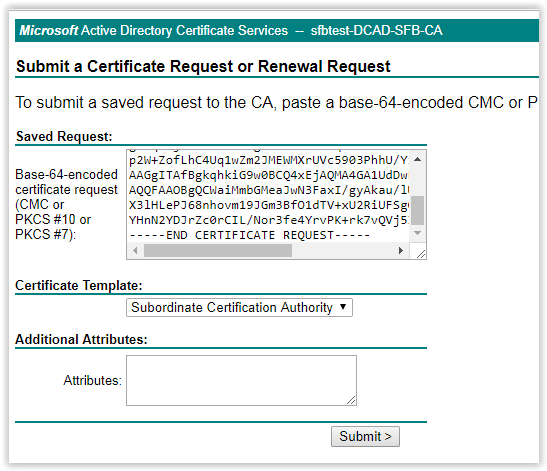
Task: Click the sfbtest-DCAD-SFB-CA name in banner
Action: [x=376, y=31]
